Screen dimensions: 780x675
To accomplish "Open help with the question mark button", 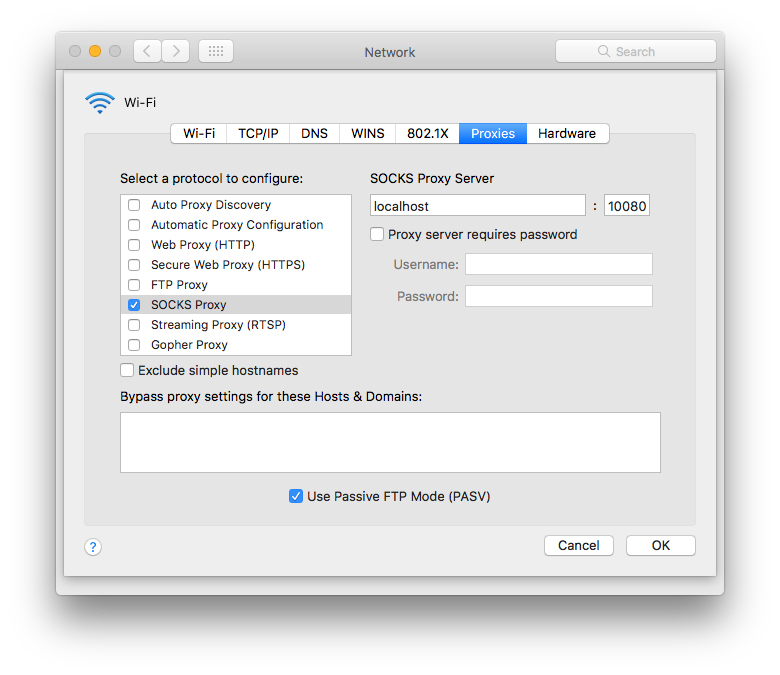I will point(93,547).
